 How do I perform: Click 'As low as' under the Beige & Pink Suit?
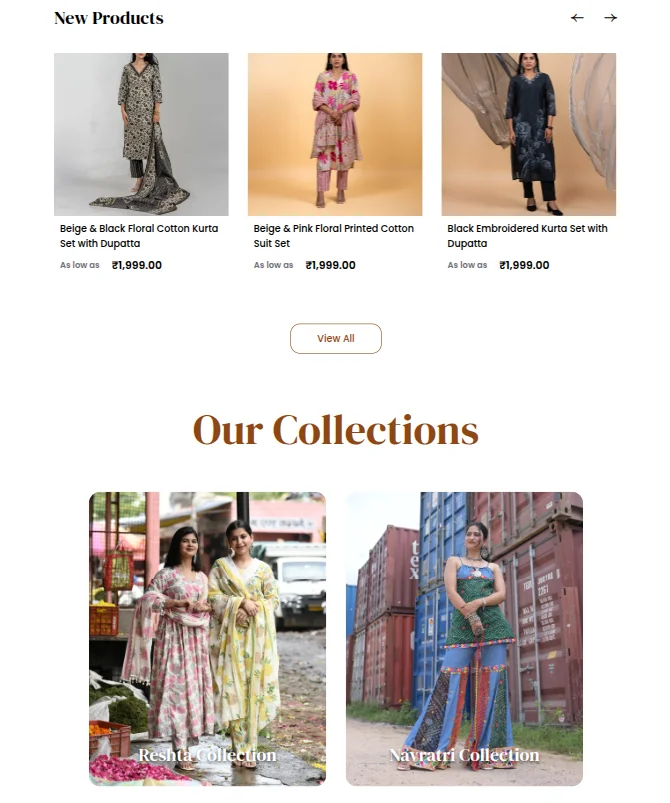click(274, 265)
